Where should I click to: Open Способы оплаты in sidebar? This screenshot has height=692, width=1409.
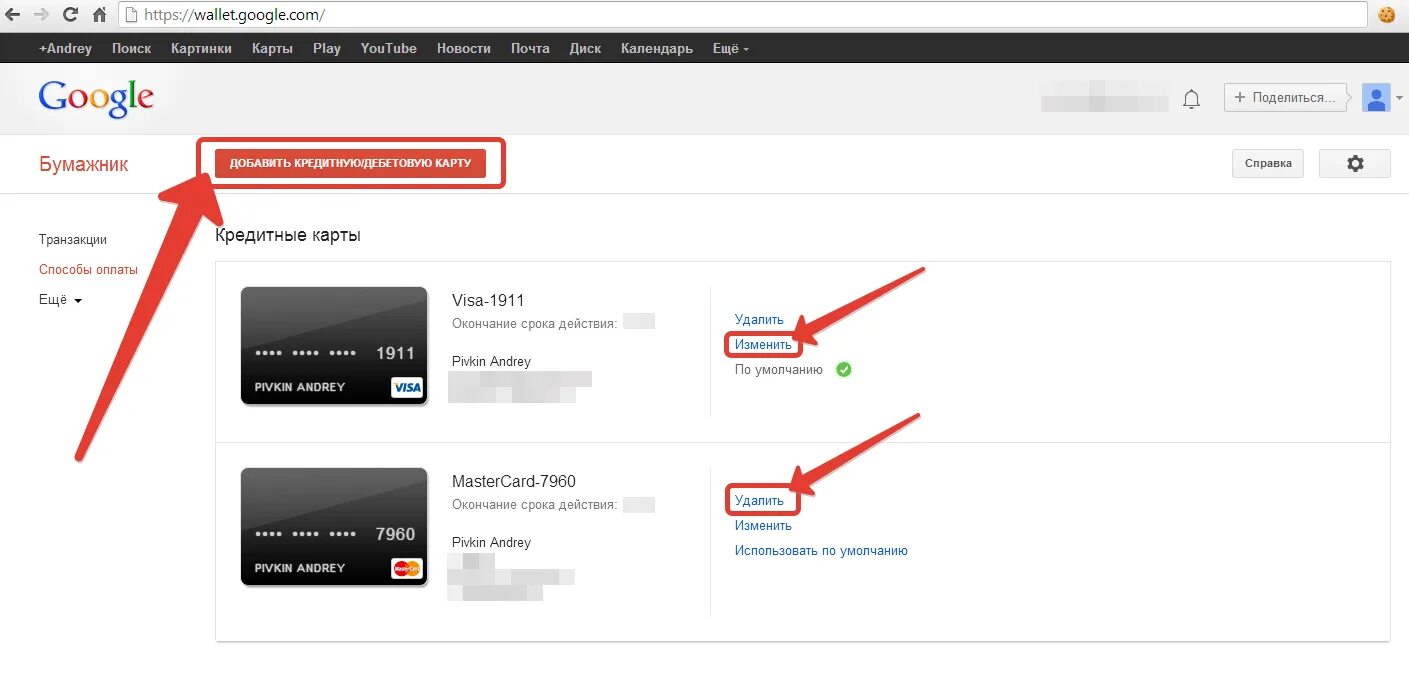(x=88, y=270)
